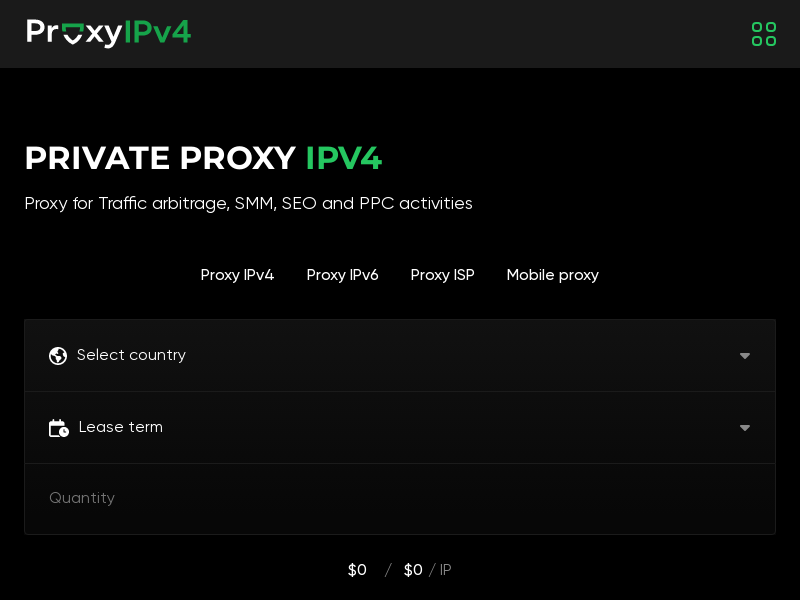Expand the Select country dropdown arrow

(745, 356)
